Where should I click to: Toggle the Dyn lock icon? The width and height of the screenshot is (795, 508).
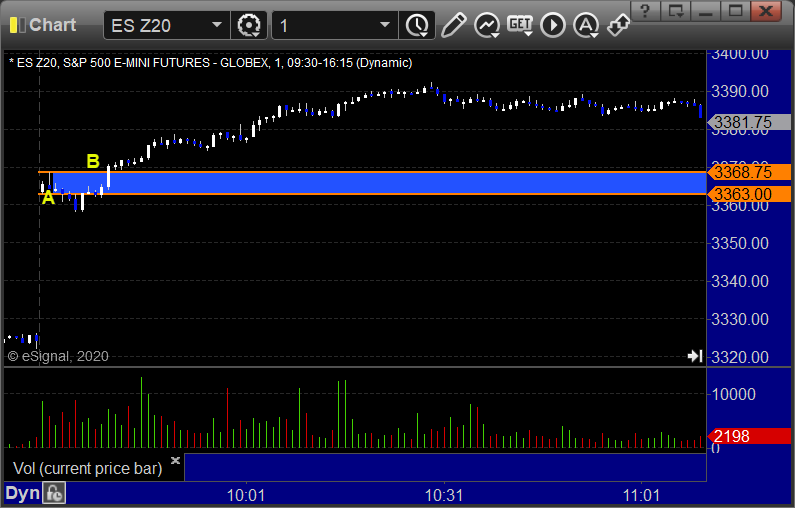click(54, 493)
